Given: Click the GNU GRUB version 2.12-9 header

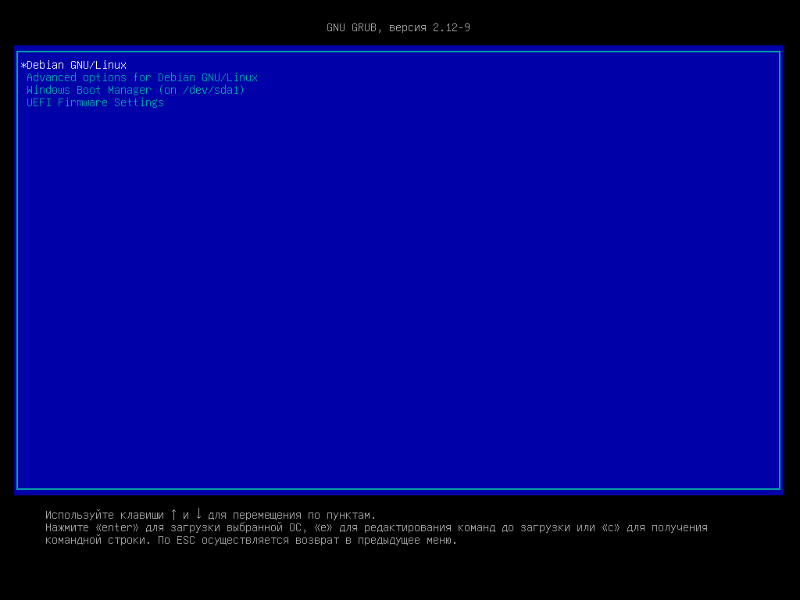Looking at the screenshot, I should tap(398, 28).
